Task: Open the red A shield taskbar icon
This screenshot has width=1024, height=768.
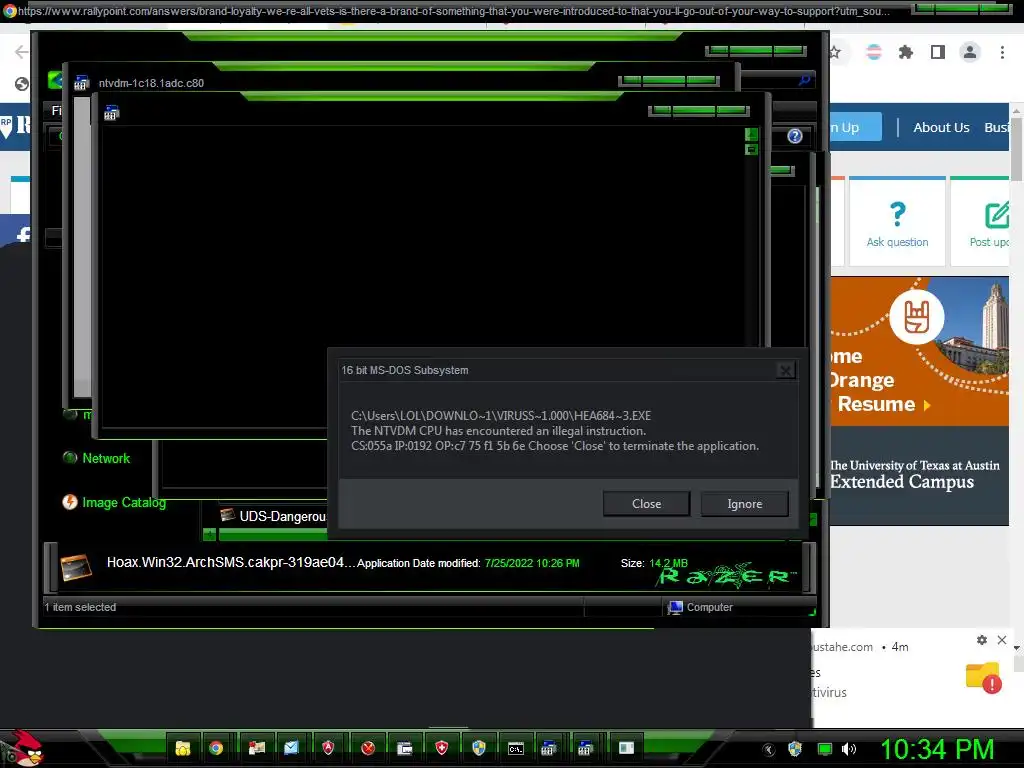Action: pos(328,748)
